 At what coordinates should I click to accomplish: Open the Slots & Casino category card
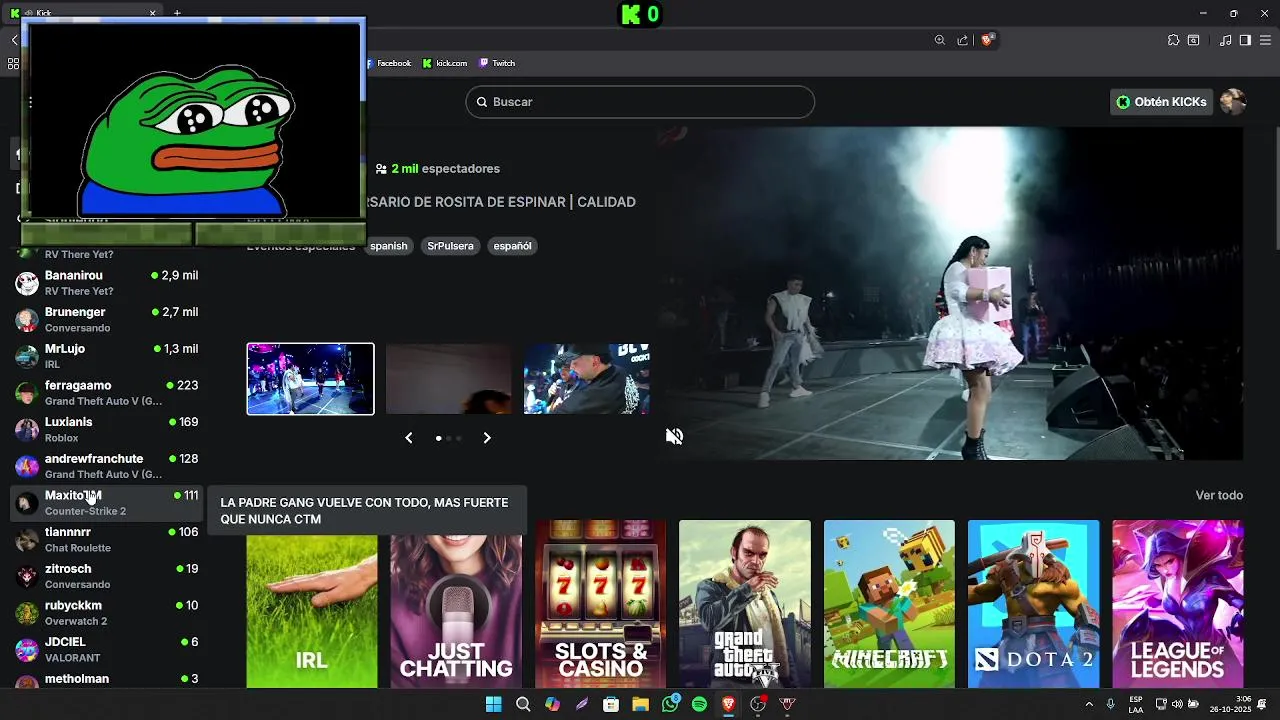coord(600,604)
